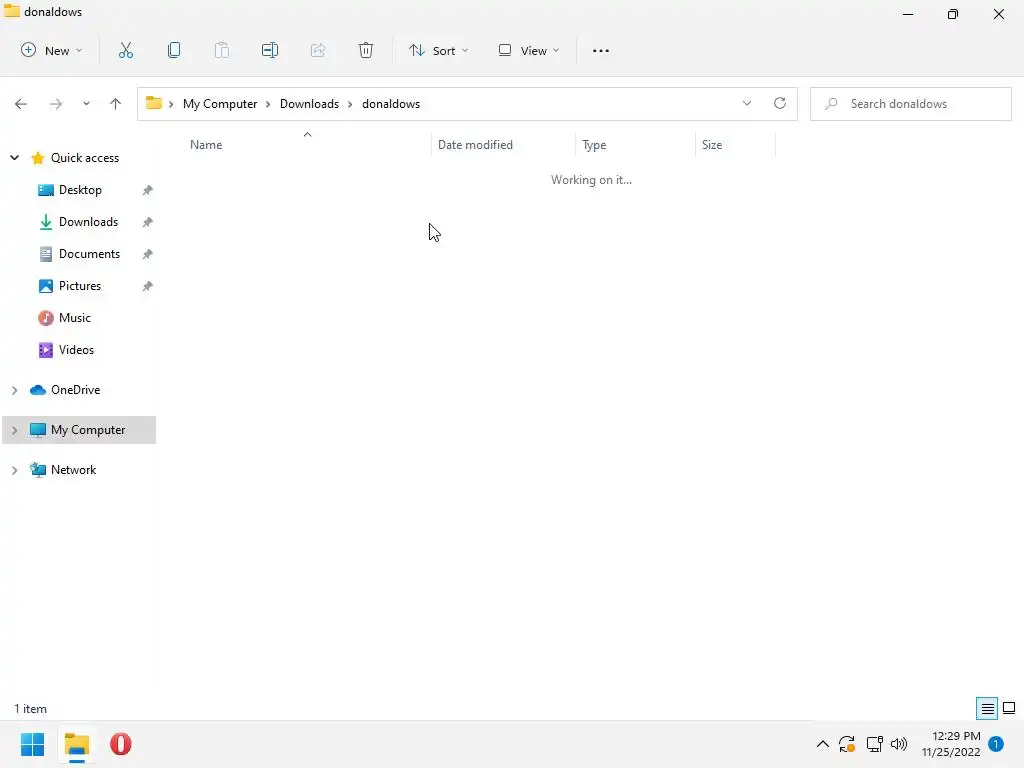The width and height of the screenshot is (1024, 768).
Task: Click Quick access heading
Action: click(x=85, y=157)
